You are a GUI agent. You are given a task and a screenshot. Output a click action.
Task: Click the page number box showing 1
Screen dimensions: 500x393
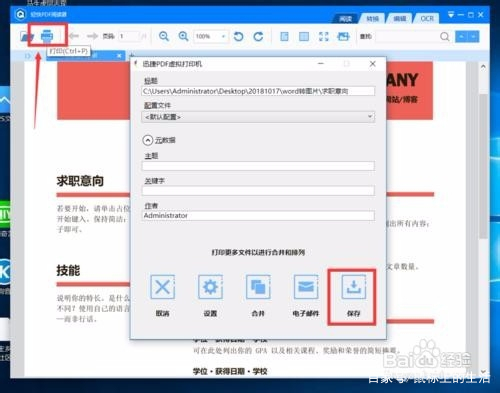[129, 36]
